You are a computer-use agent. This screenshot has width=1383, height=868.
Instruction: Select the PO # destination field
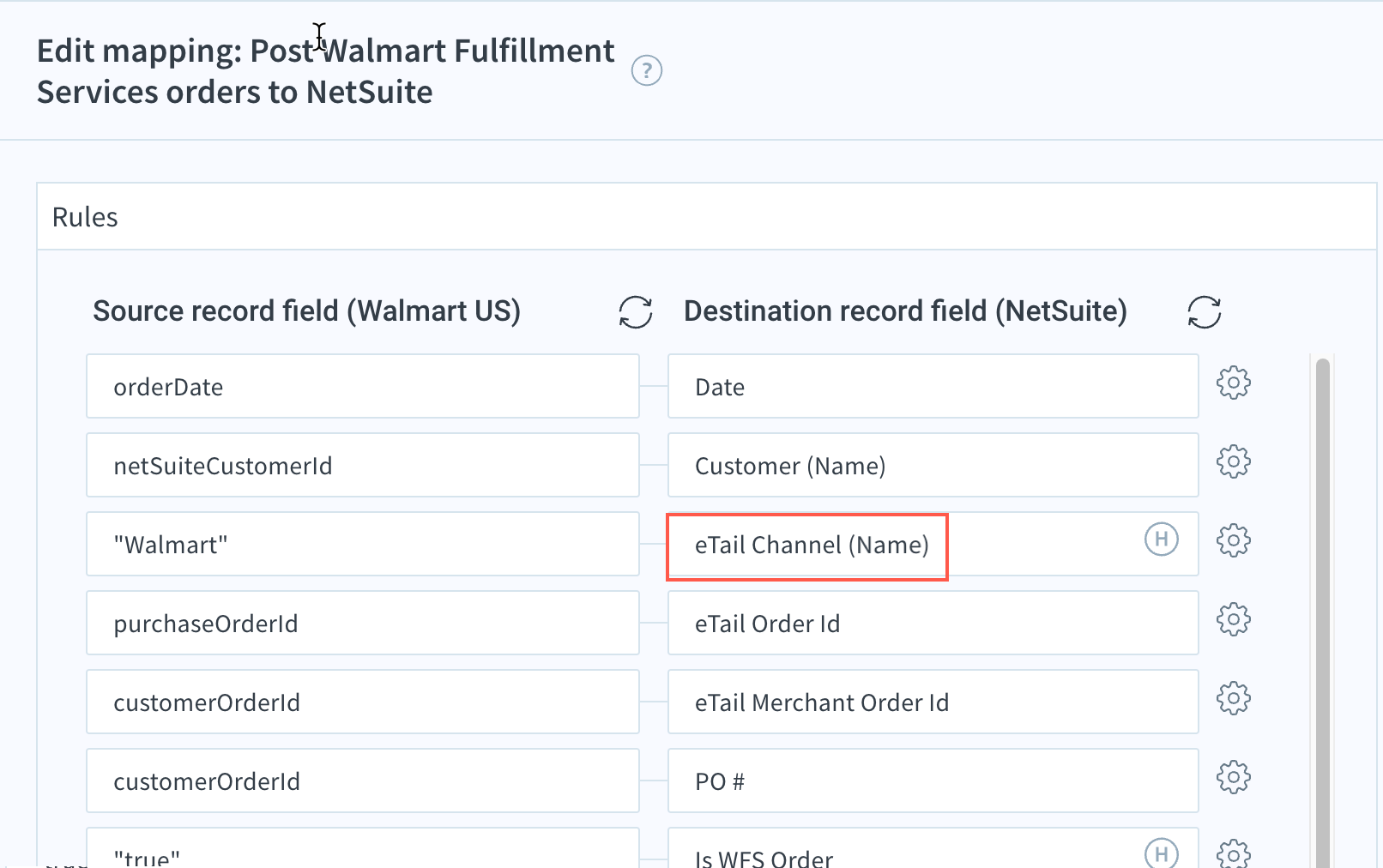click(x=933, y=781)
